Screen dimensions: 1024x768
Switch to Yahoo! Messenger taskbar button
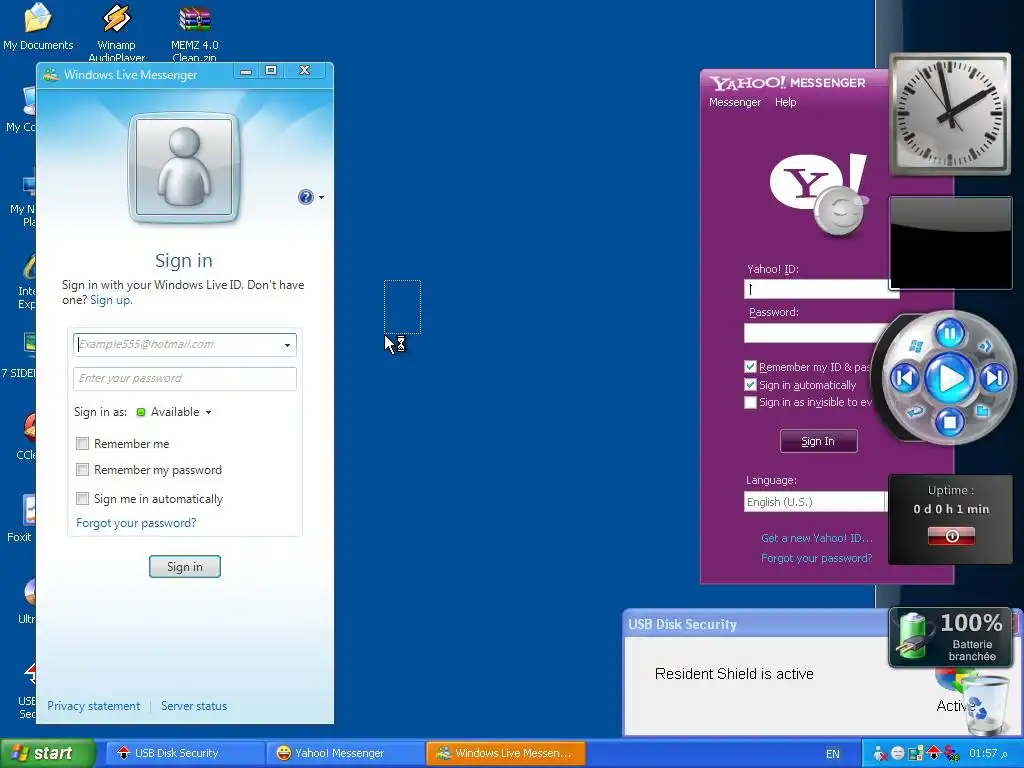pyautogui.click(x=345, y=754)
